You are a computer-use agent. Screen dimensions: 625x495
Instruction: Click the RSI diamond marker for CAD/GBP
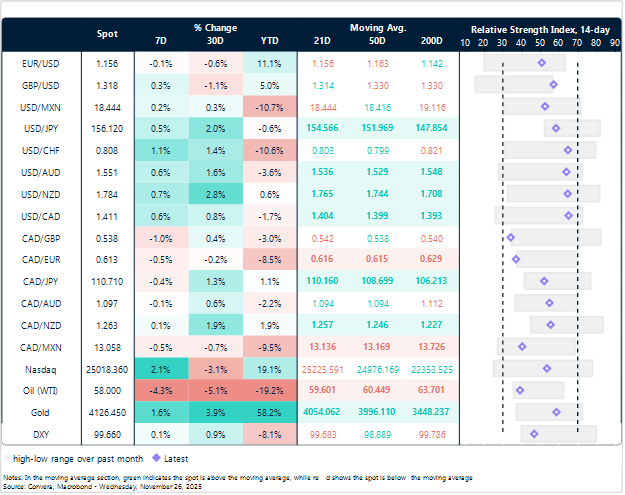[x=511, y=237]
